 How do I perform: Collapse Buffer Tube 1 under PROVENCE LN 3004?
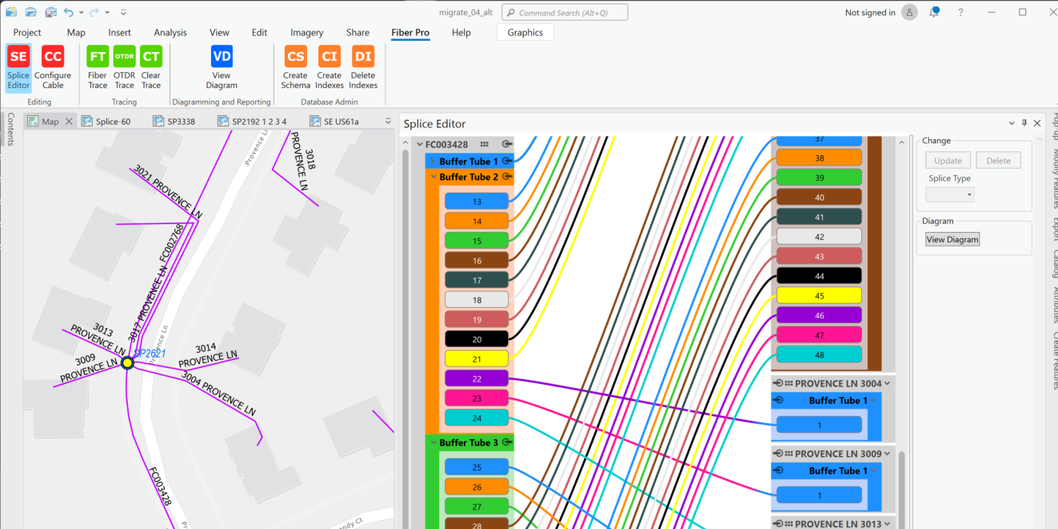point(873,400)
